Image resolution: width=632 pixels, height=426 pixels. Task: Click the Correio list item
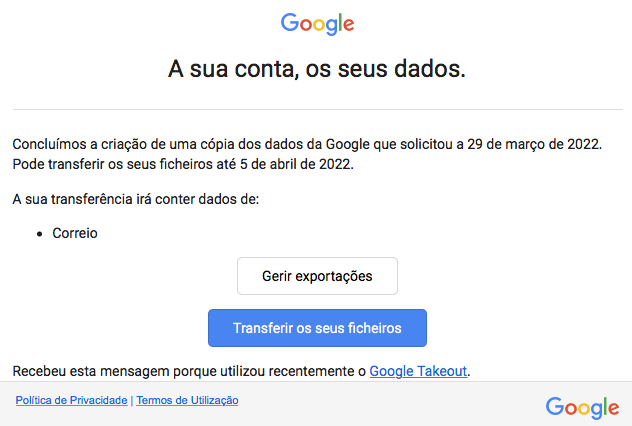point(75,233)
